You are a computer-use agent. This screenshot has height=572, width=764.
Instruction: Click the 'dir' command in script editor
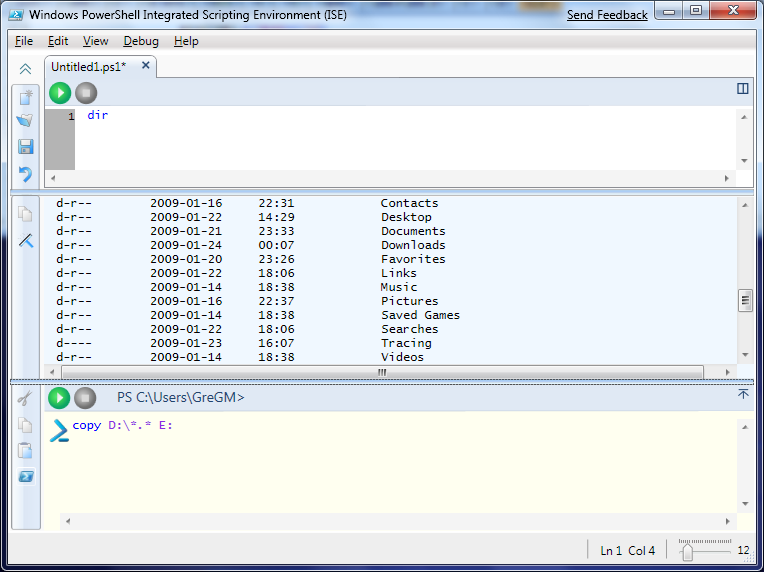click(97, 115)
